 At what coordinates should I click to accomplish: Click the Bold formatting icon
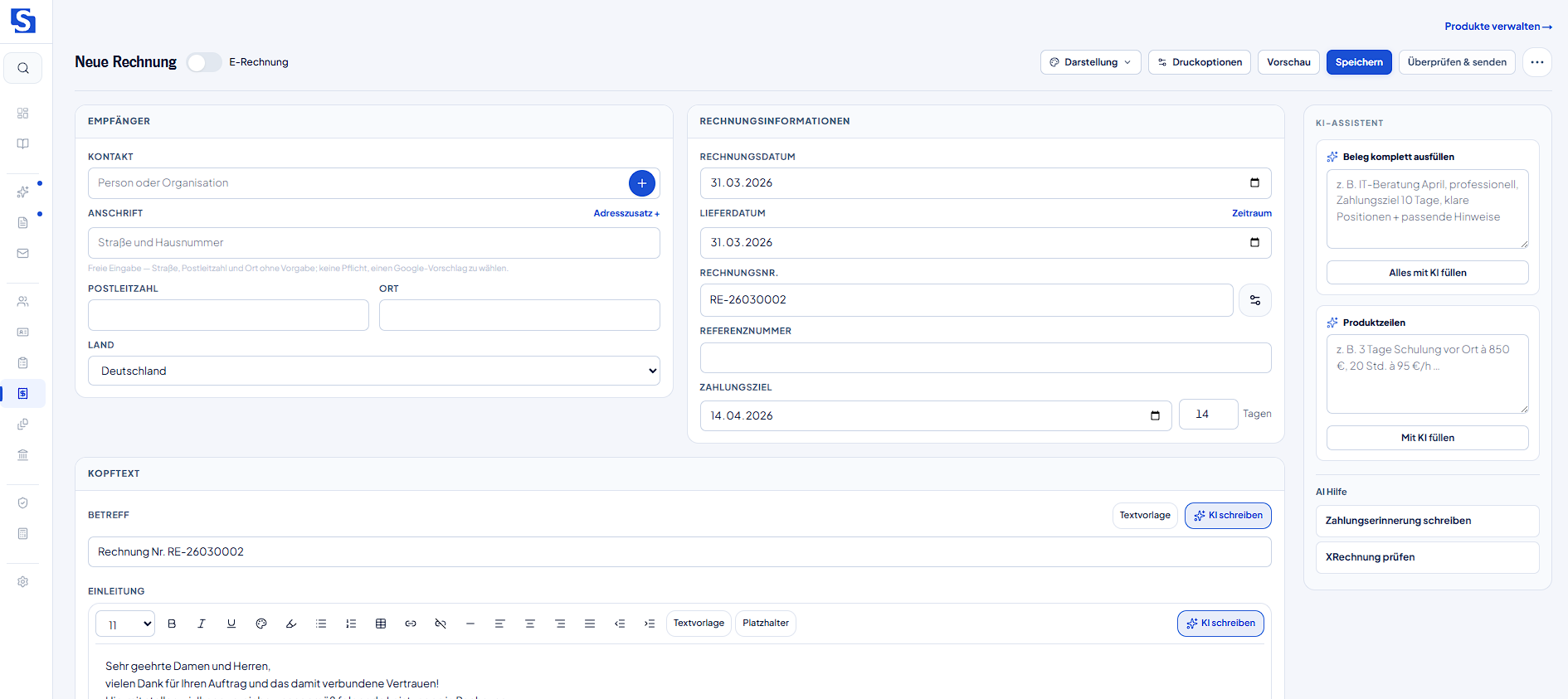coord(172,624)
